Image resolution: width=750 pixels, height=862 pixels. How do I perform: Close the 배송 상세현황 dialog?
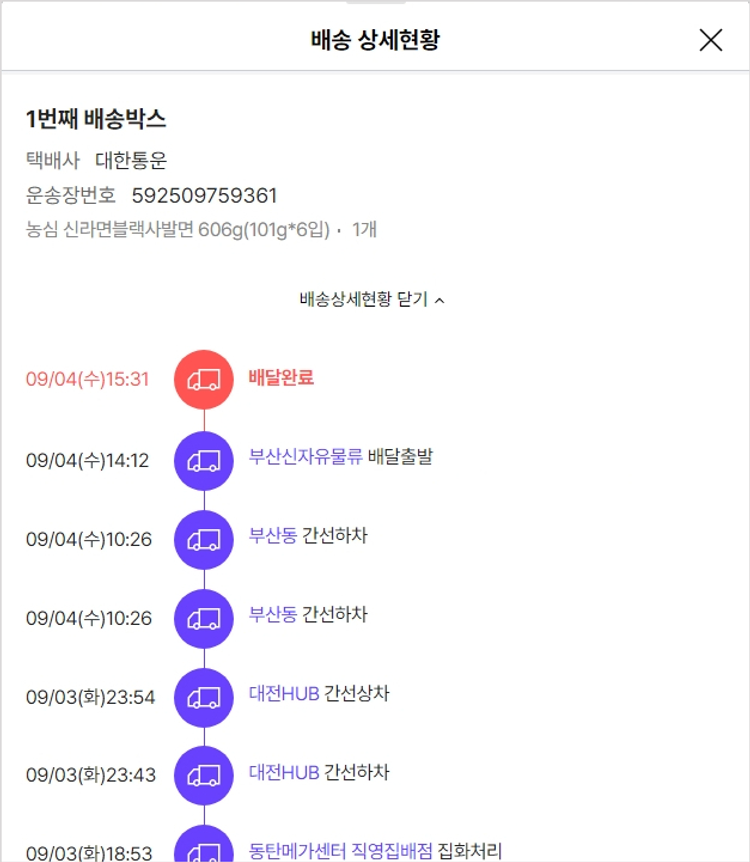point(710,40)
